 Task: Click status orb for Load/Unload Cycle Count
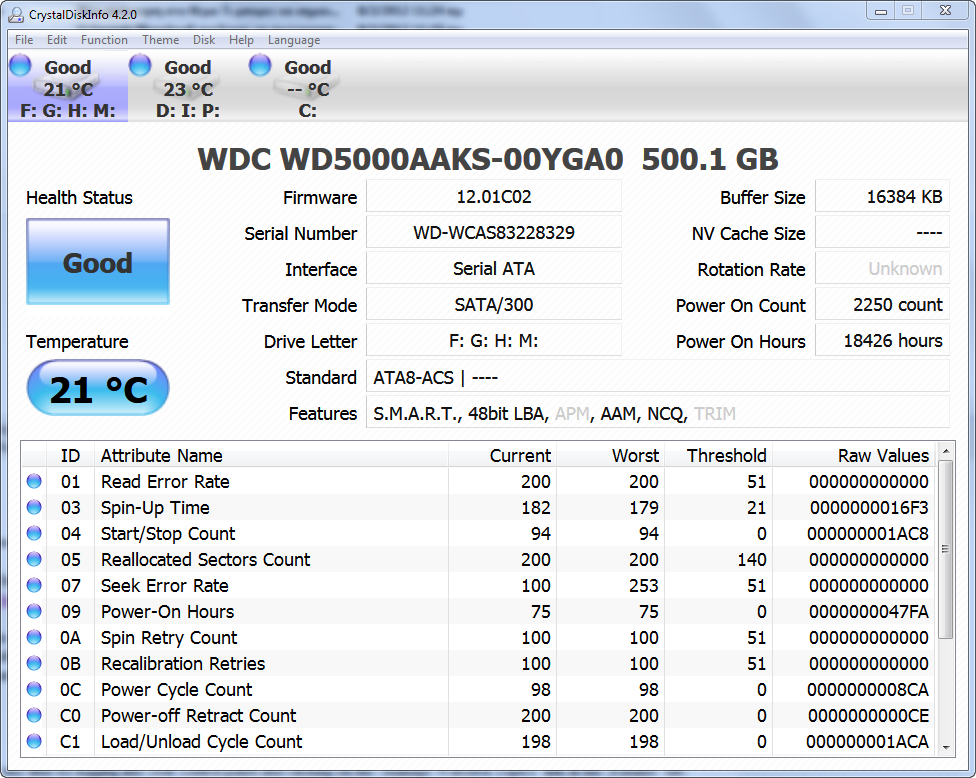point(34,741)
